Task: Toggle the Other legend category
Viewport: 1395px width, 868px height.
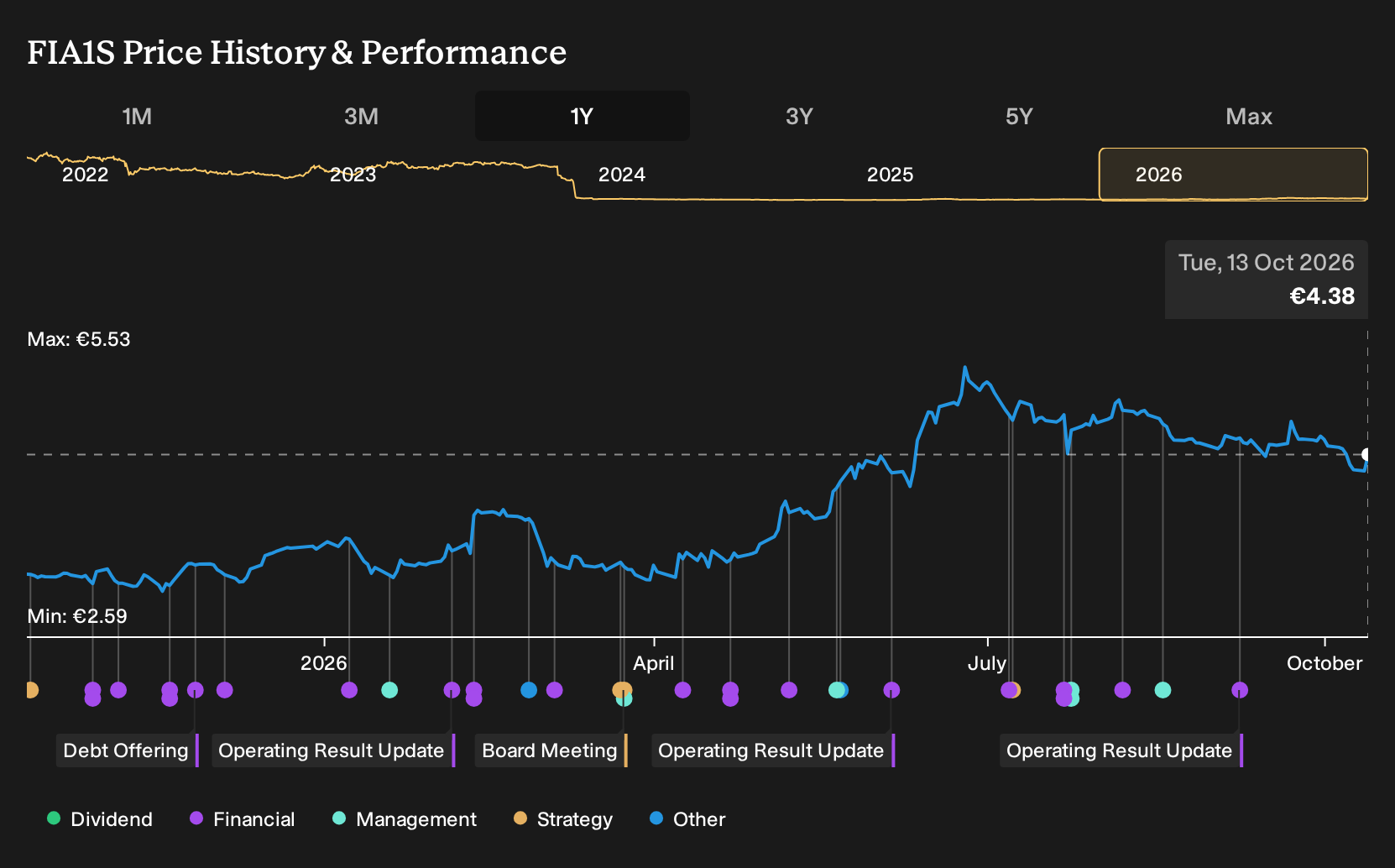Action: (x=687, y=818)
